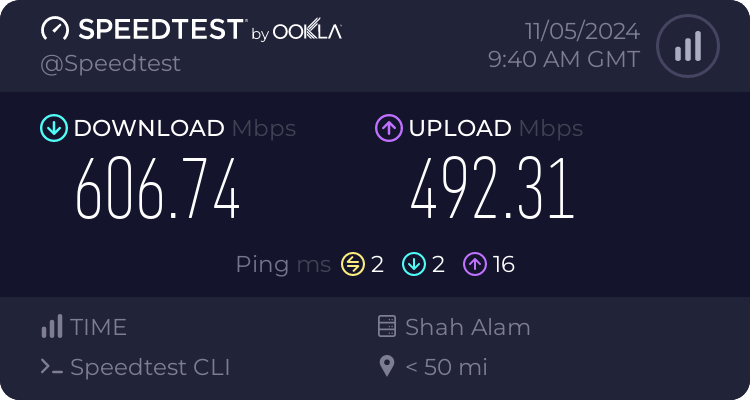Click the Shah Alam server name

468,327
